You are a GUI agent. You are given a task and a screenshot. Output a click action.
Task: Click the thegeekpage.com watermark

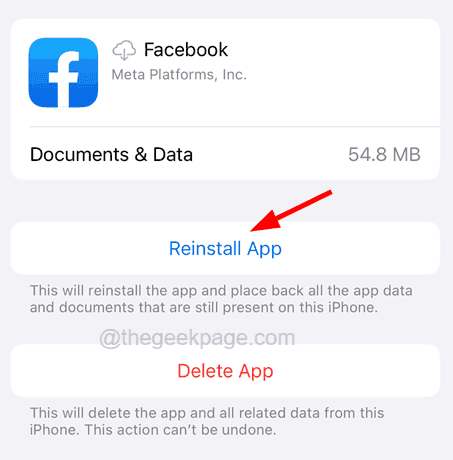[197, 338]
